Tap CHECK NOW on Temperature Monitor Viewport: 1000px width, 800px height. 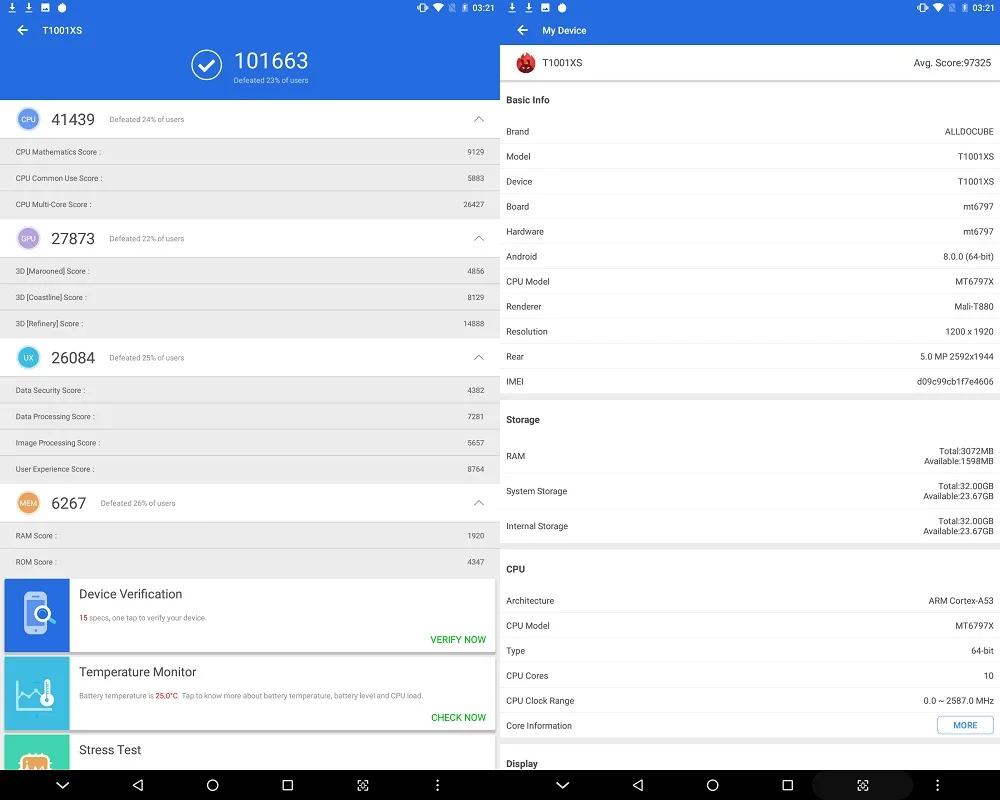(459, 718)
